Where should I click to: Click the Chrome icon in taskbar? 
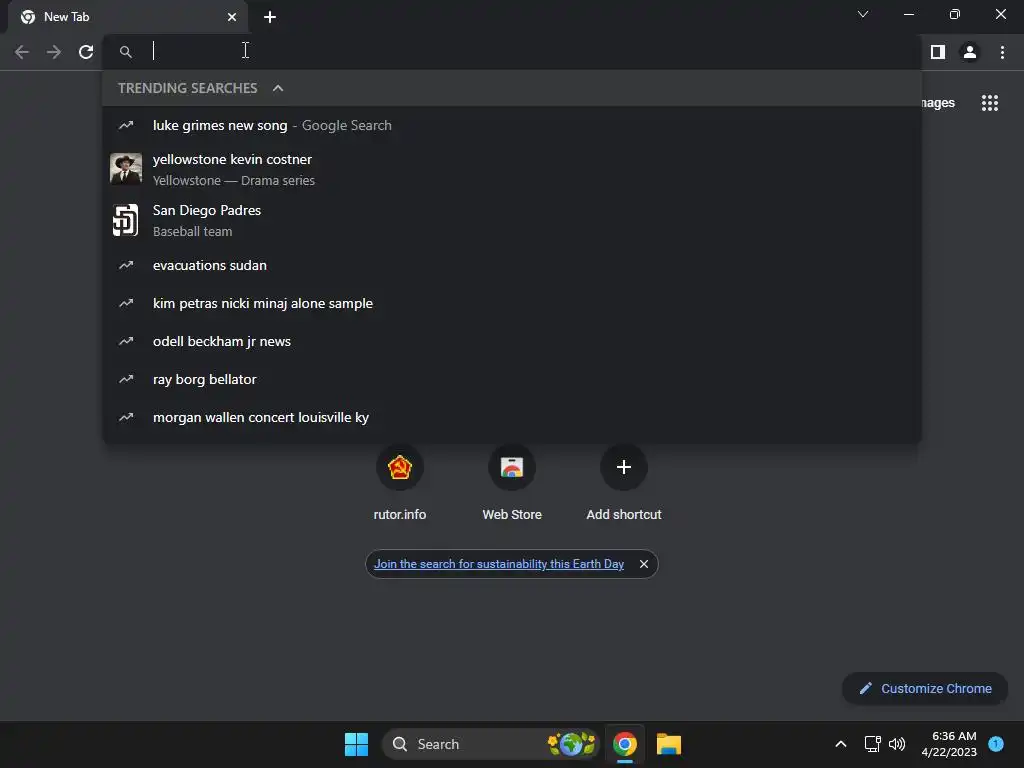click(x=624, y=744)
